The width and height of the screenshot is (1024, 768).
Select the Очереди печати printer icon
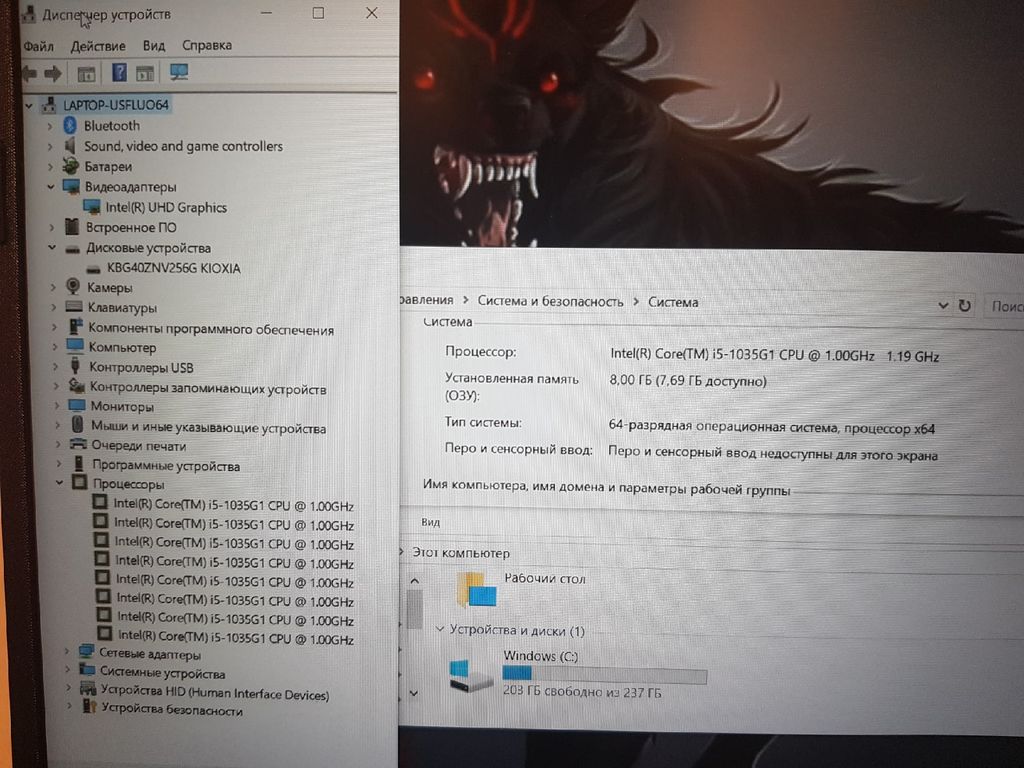(78, 445)
